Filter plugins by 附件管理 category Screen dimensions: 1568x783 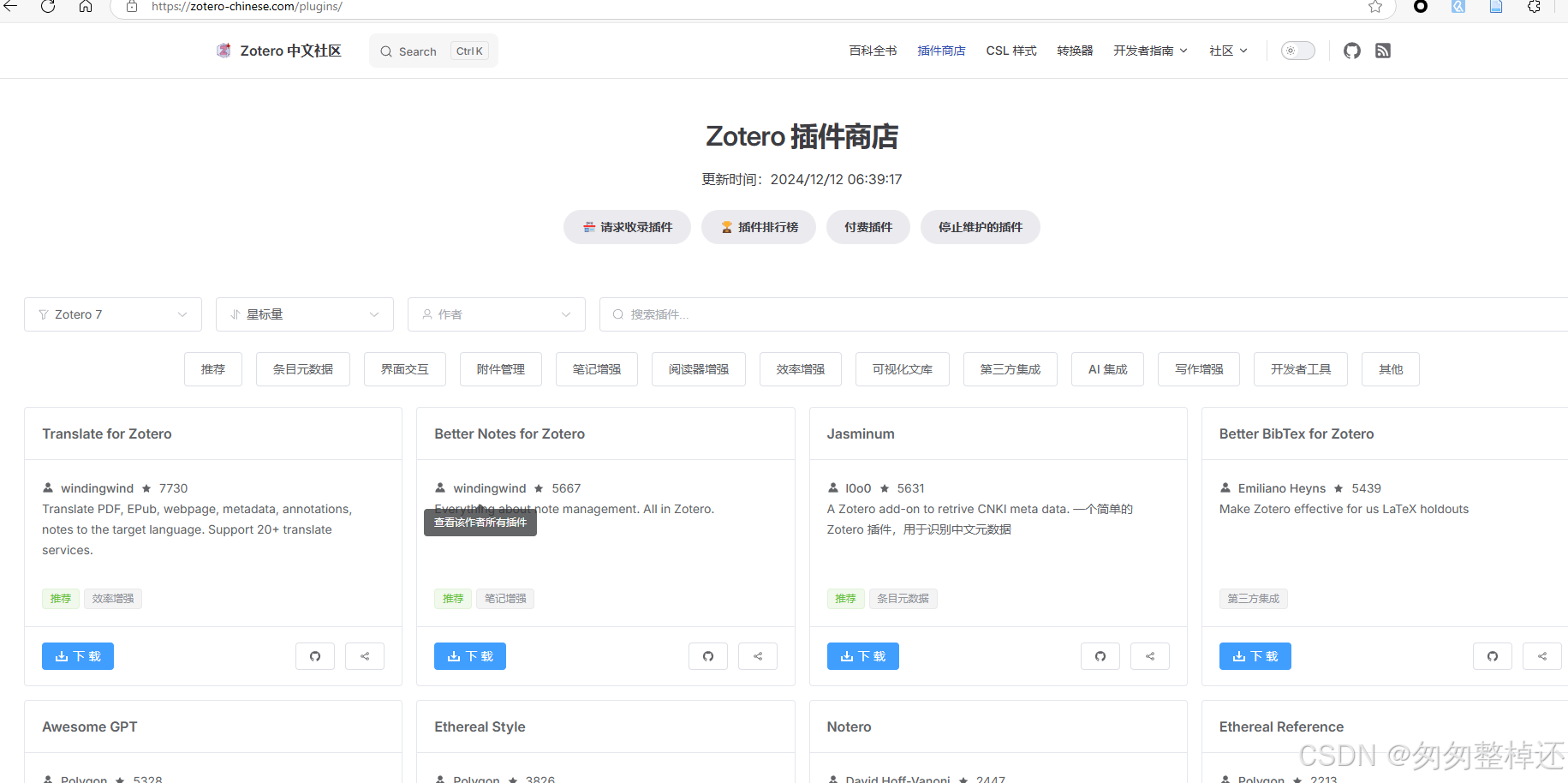point(501,369)
